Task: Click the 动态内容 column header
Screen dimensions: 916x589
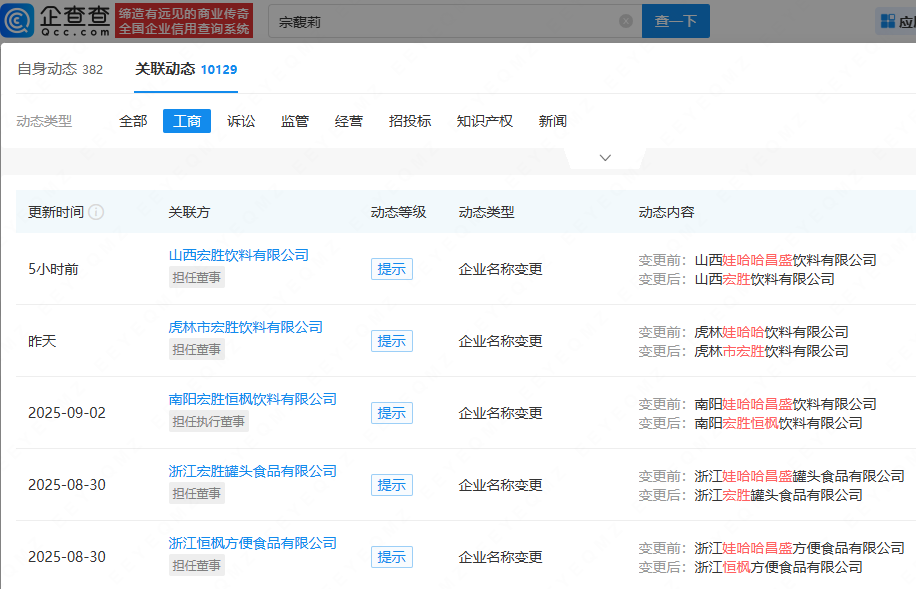Action: coord(667,212)
